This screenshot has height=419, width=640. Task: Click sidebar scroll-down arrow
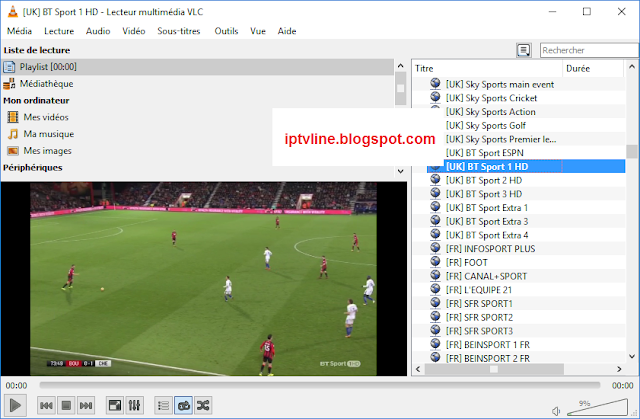click(400, 171)
